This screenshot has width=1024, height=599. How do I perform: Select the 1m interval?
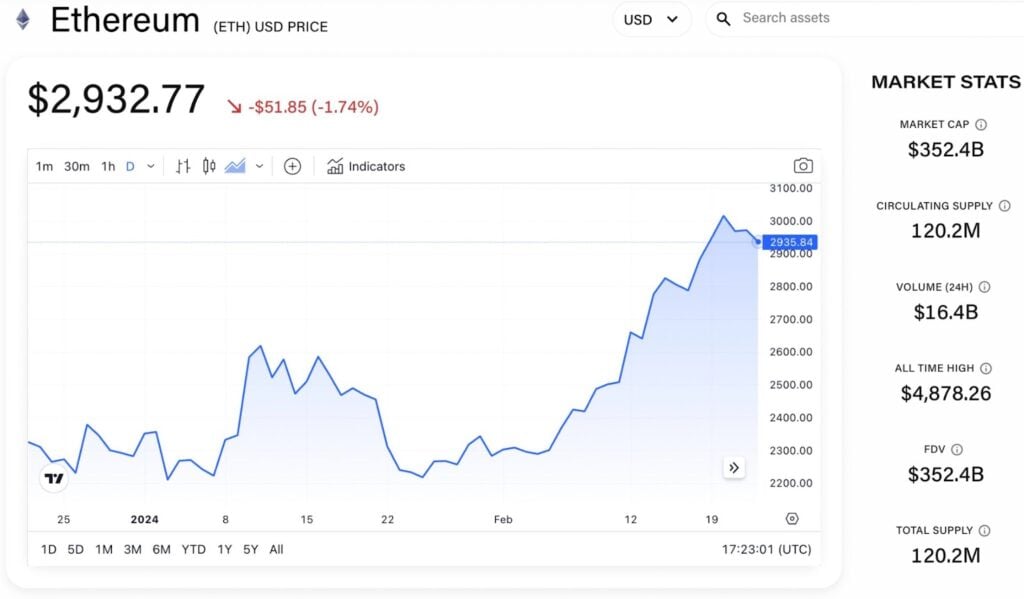(44, 167)
